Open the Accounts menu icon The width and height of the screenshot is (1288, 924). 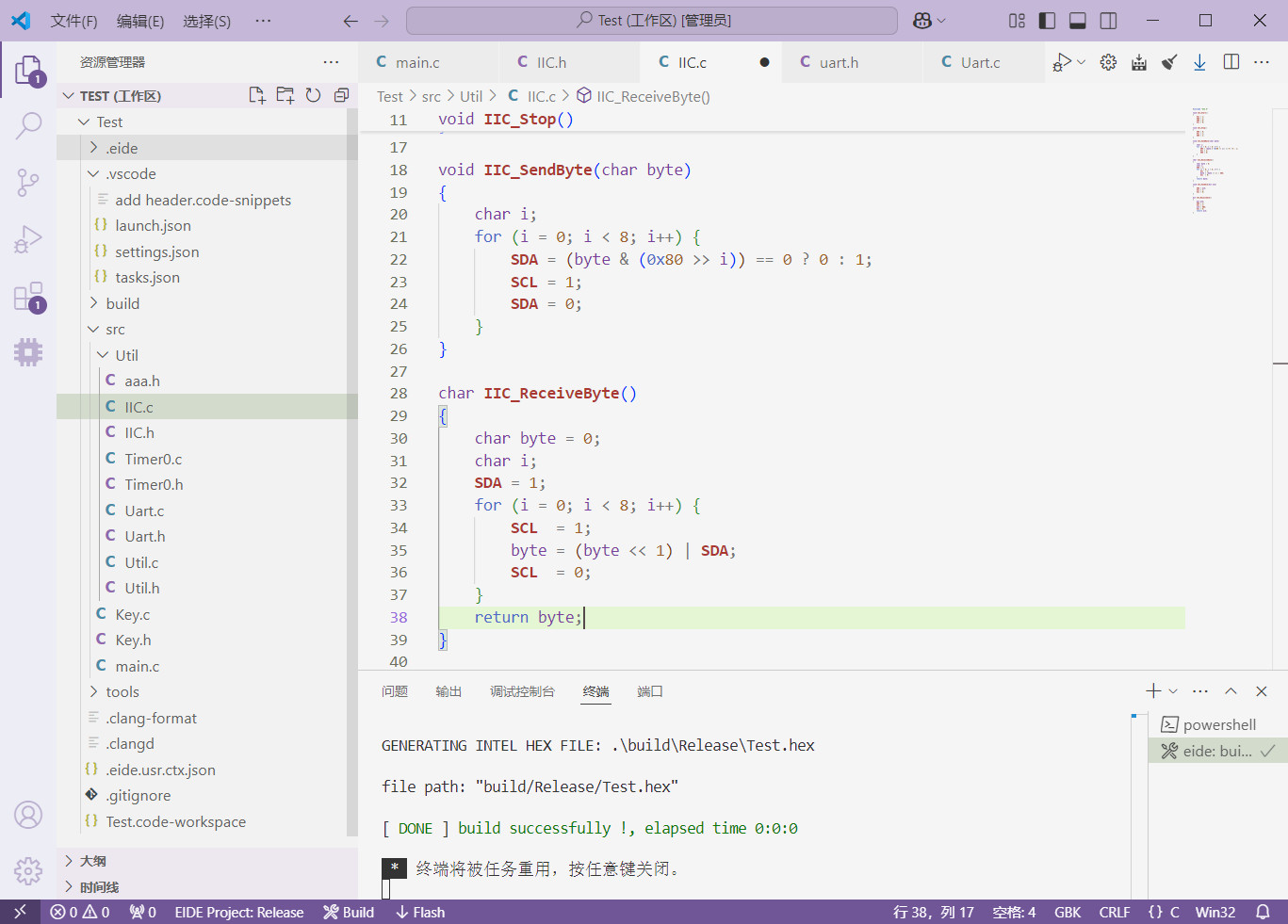click(28, 815)
